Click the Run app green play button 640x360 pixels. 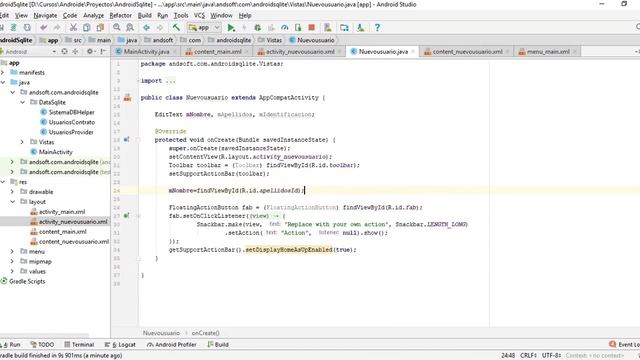coord(231,27)
